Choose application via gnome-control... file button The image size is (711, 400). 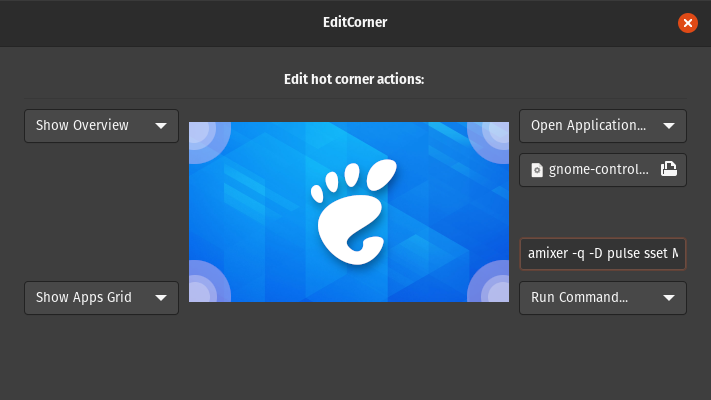pos(603,170)
